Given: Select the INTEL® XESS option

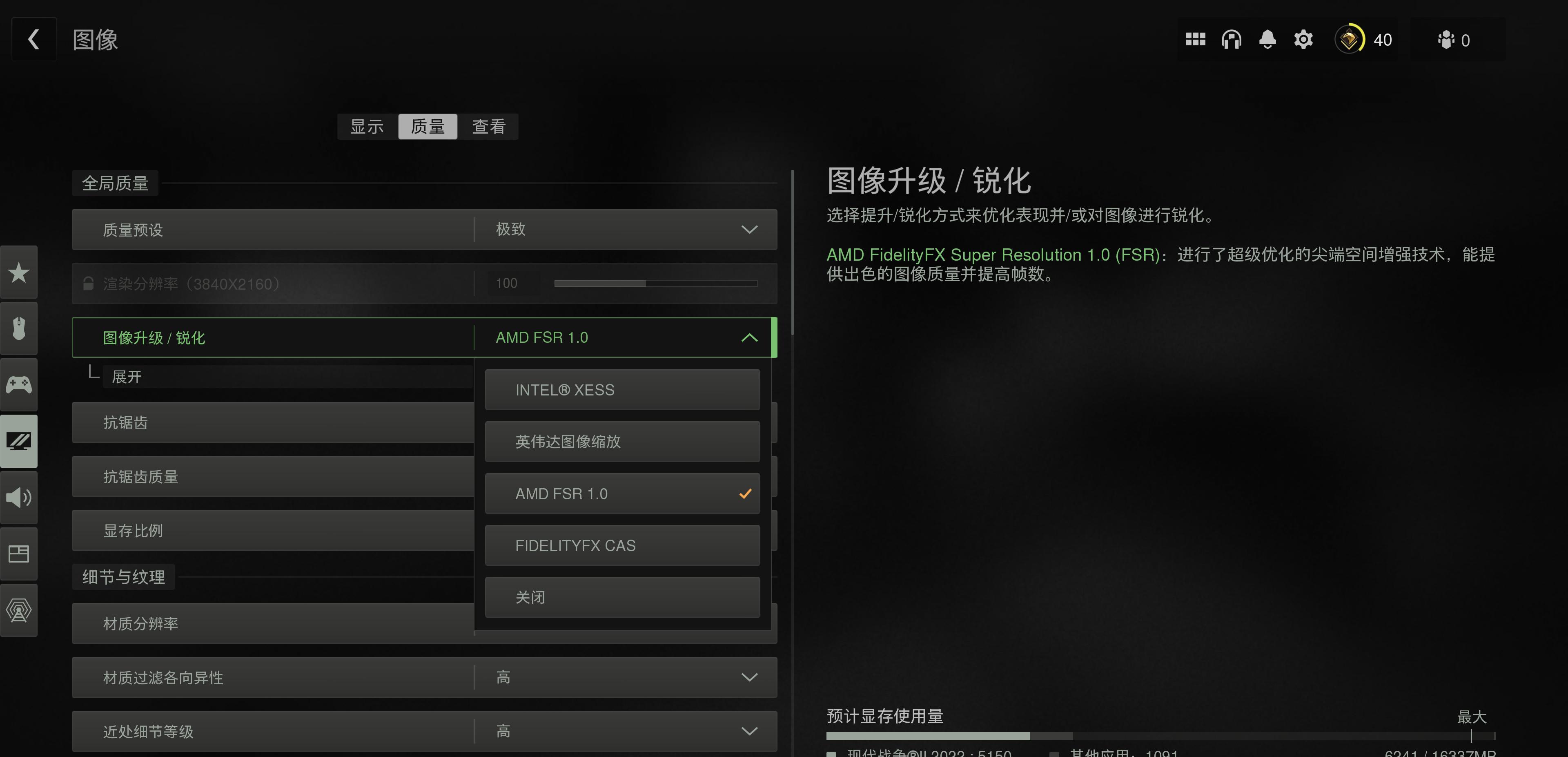Looking at the screenshot, I should coord(622,390).
